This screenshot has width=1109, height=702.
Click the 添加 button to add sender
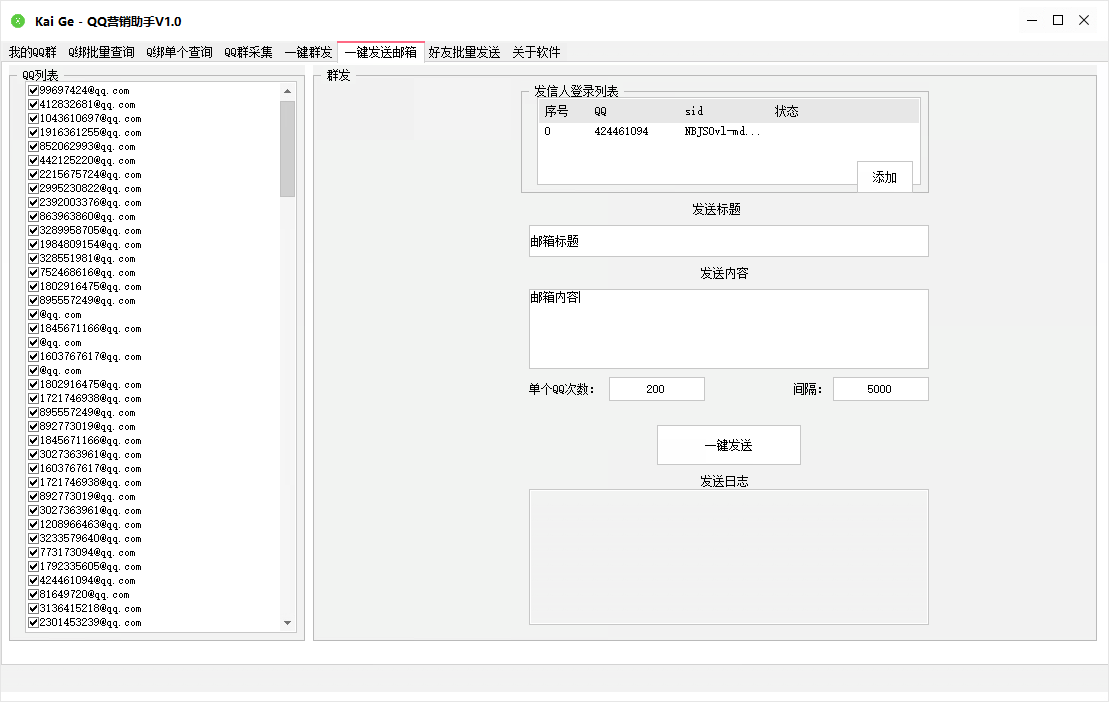coord(884,177)
